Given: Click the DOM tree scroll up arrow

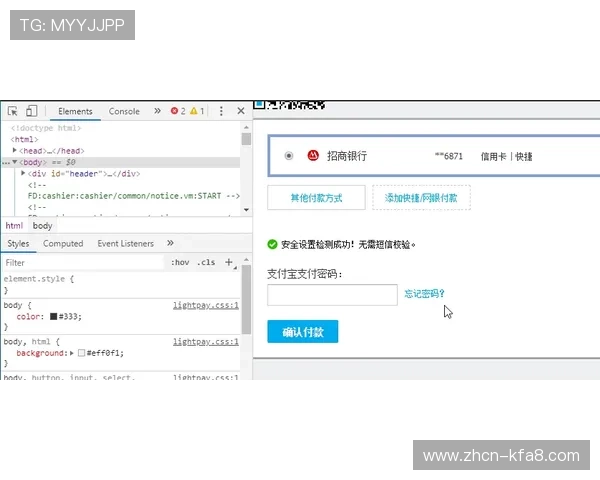Looking at the screenshot, I should (246, 127).
